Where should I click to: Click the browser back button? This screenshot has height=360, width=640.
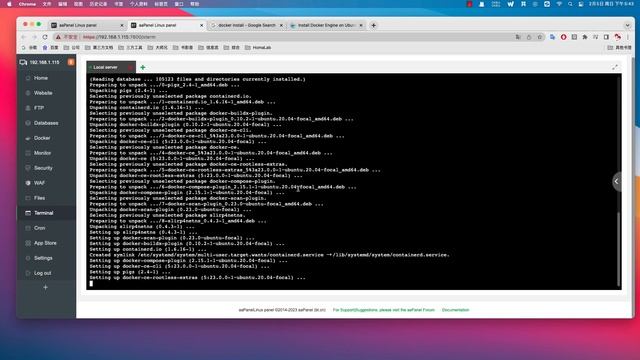click(24, 37)
